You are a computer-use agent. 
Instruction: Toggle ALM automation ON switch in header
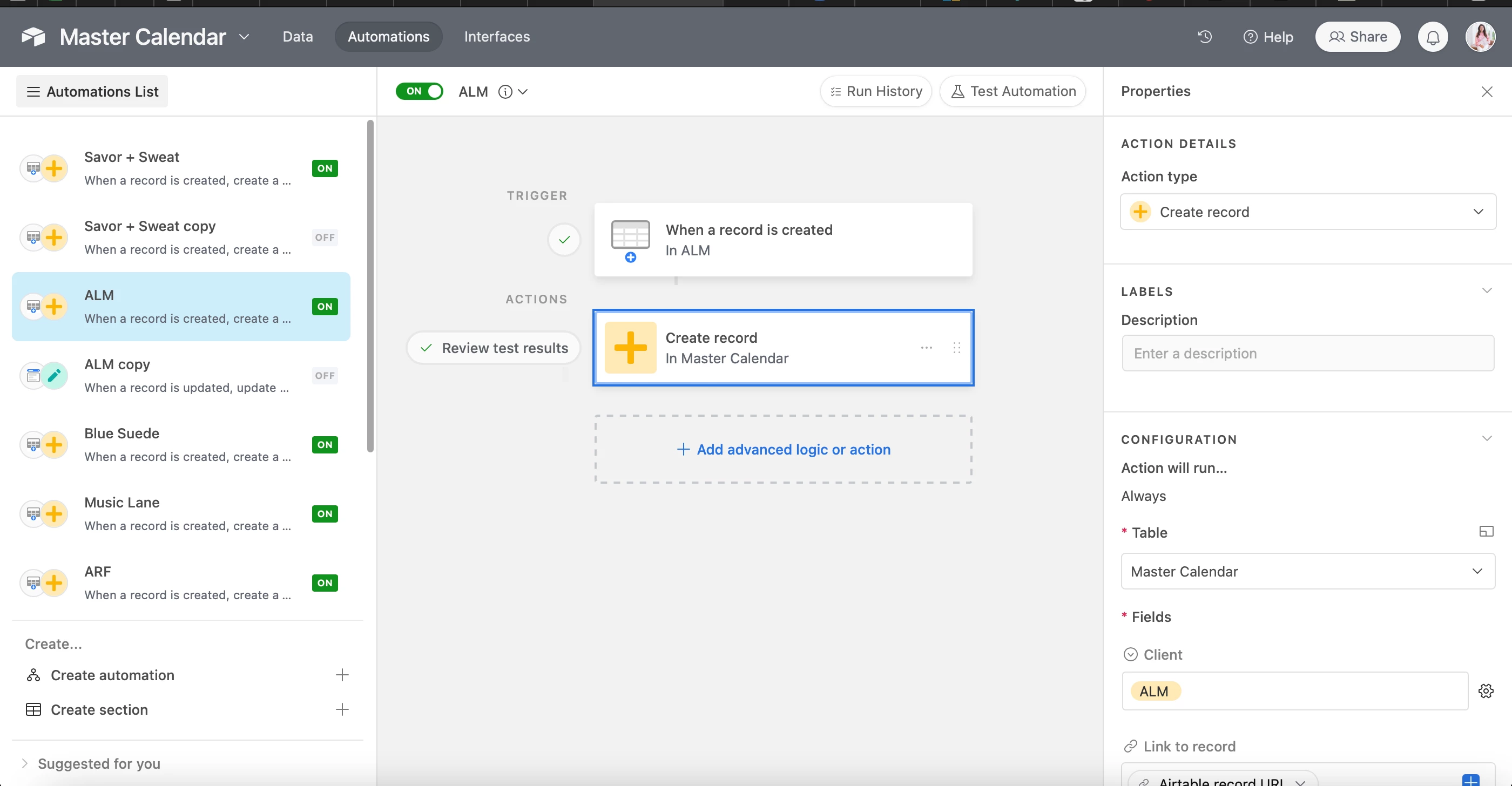pyautogui.click(x=419, y=92)
